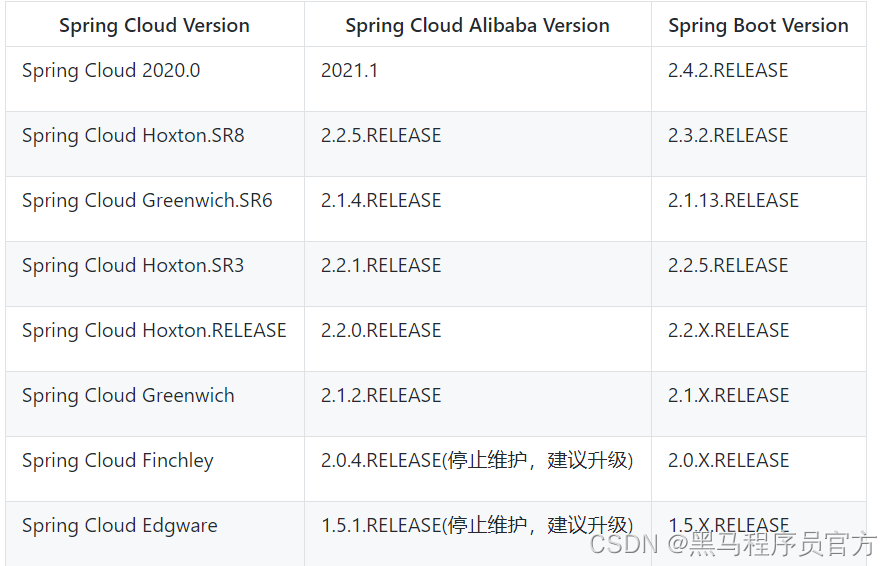This screenshot has height=566, width=892.
Task: Click the 2.2.0.RELEASE Alibaba version cell
Action: pyautogui.click(x=381, y=331)
